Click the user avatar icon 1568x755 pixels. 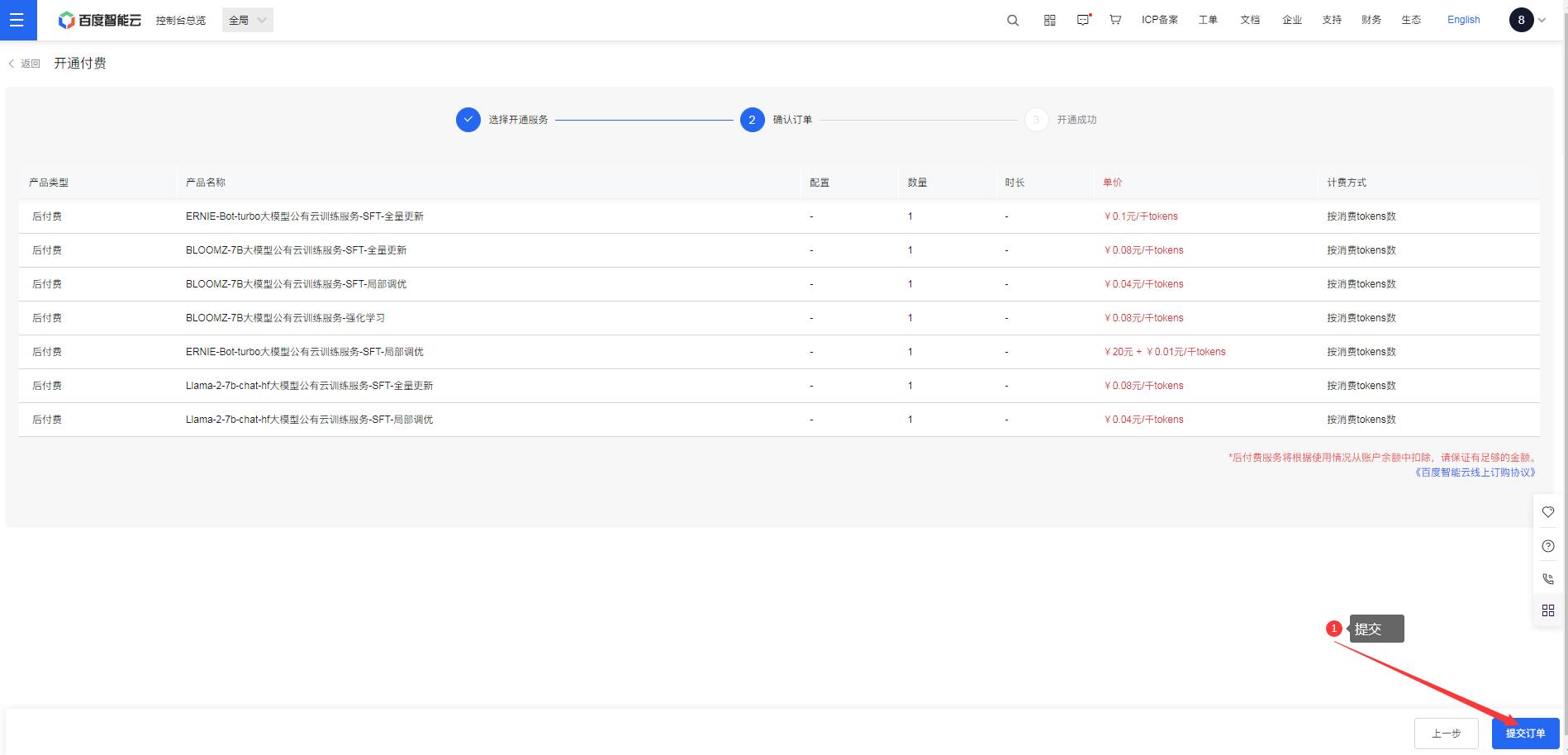pos(1521,20)
